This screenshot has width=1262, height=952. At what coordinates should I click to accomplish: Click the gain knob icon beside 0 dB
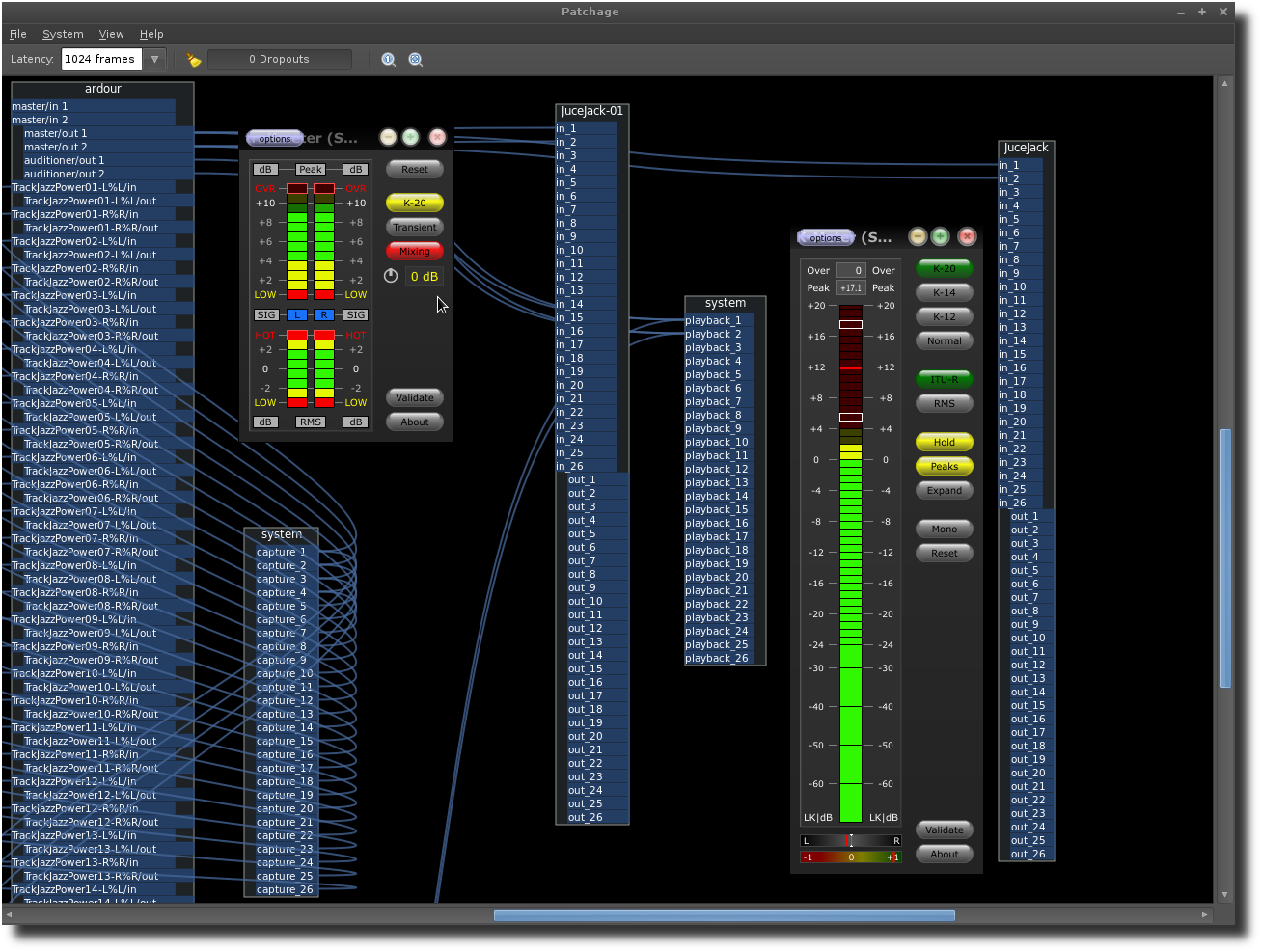coord(391,276)
